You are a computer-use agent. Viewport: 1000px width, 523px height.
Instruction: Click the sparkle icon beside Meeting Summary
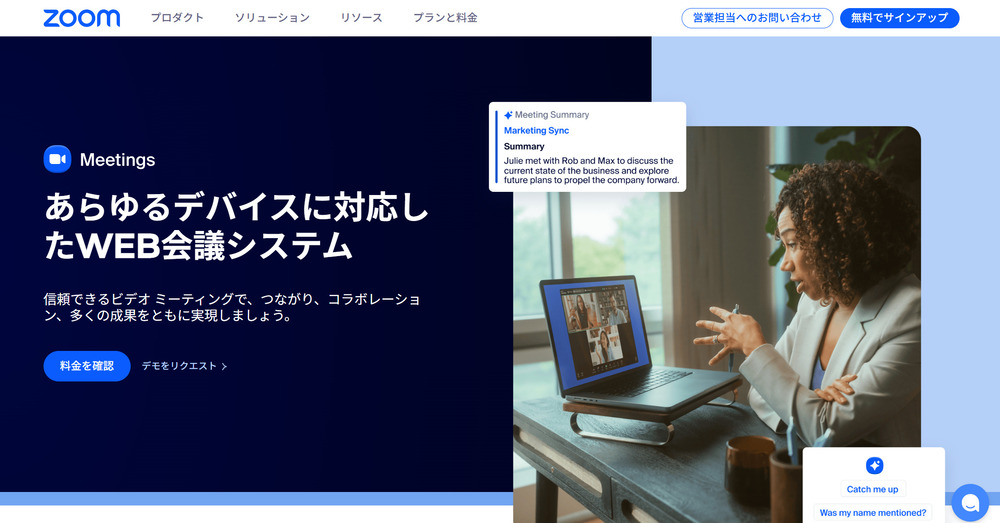[x=508, y=115]
